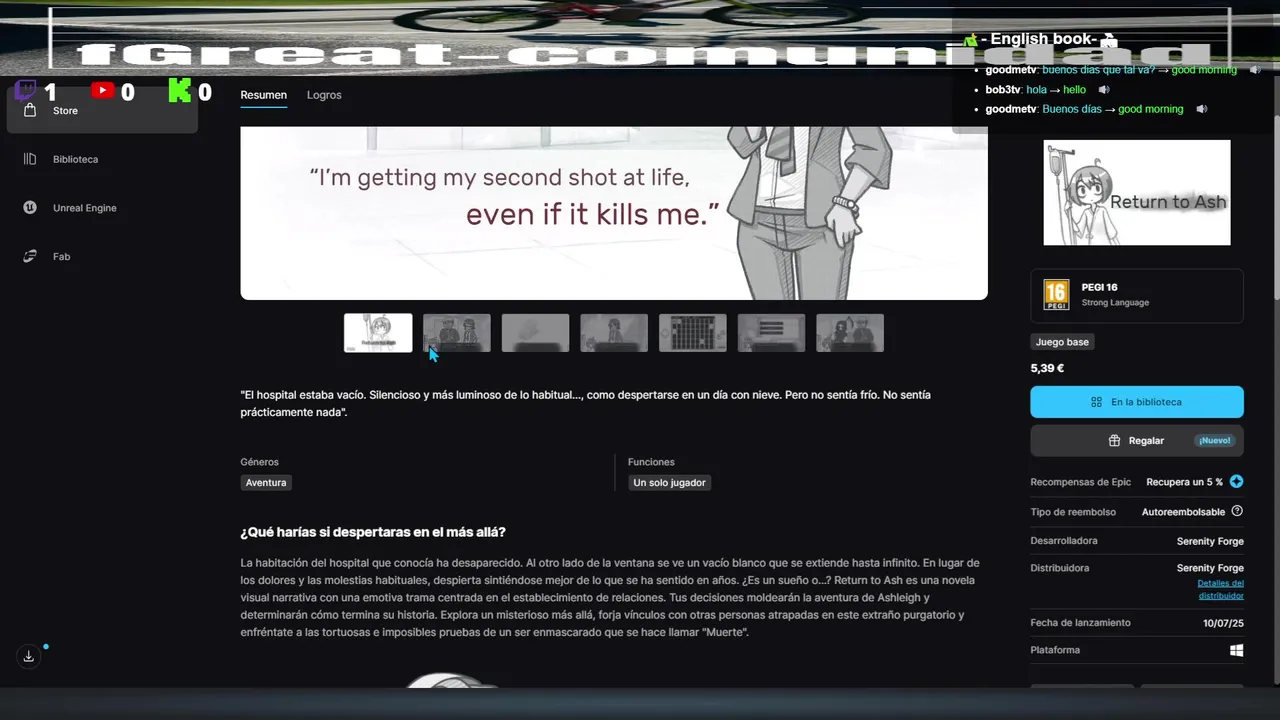Click the Funciones label
This screenshot has height=720, width=1280.
(x=651, y=462)
